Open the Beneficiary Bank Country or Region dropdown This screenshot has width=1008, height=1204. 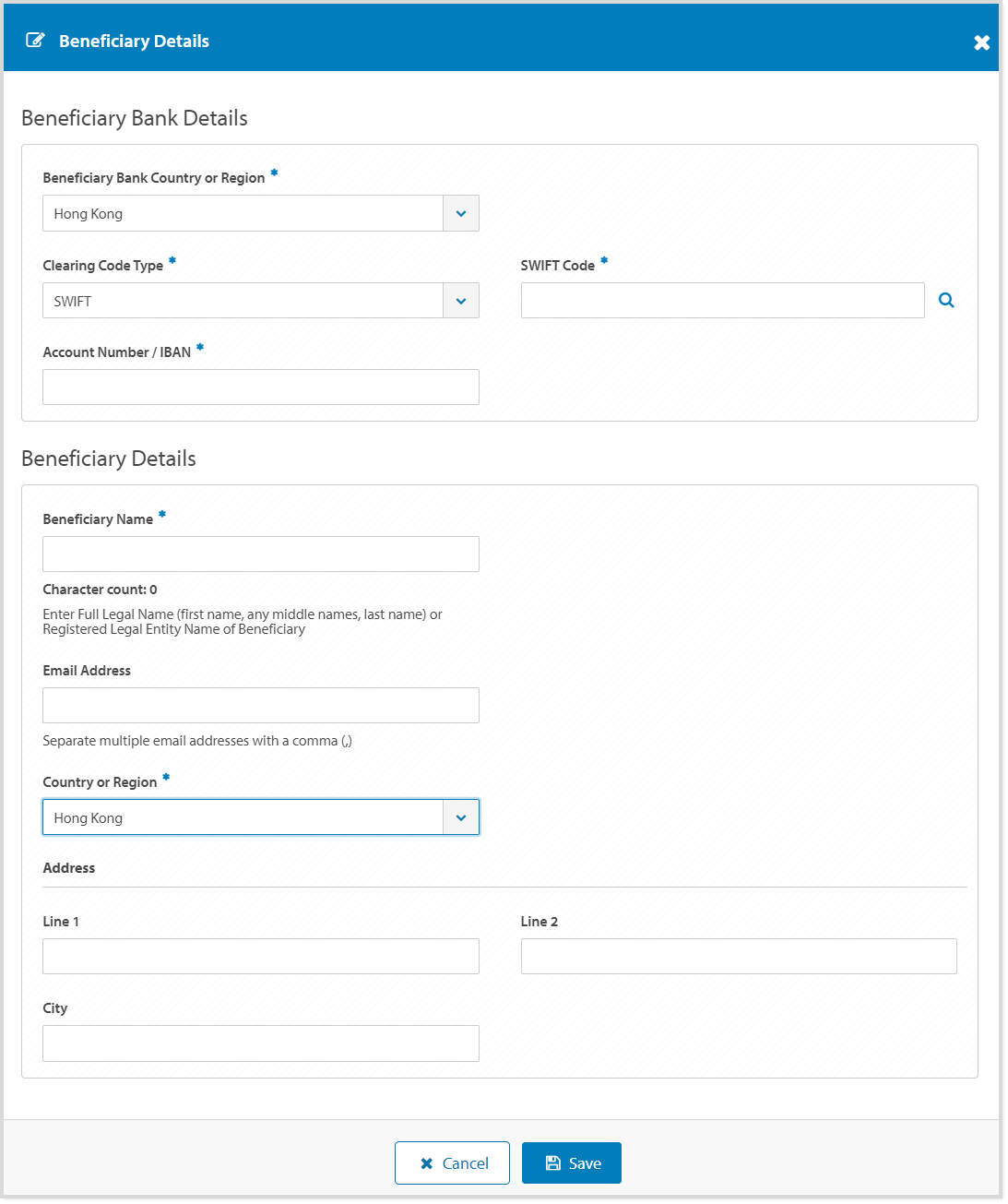[460, 213]
